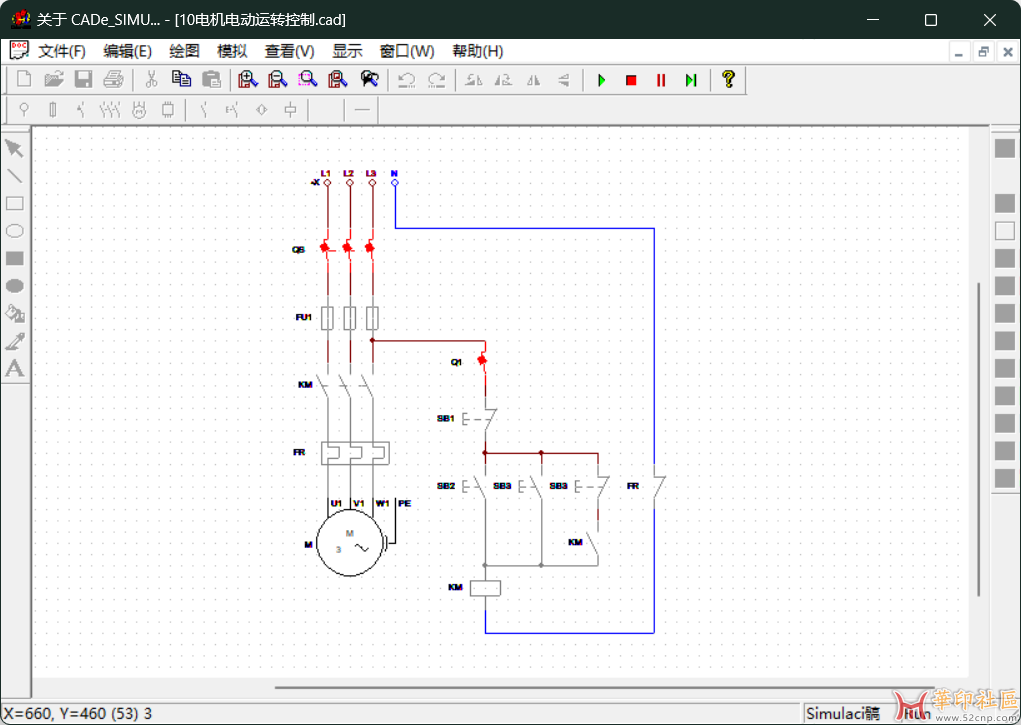
Task: Select the hollow rectangle tool
Action: tap(14, 203)
